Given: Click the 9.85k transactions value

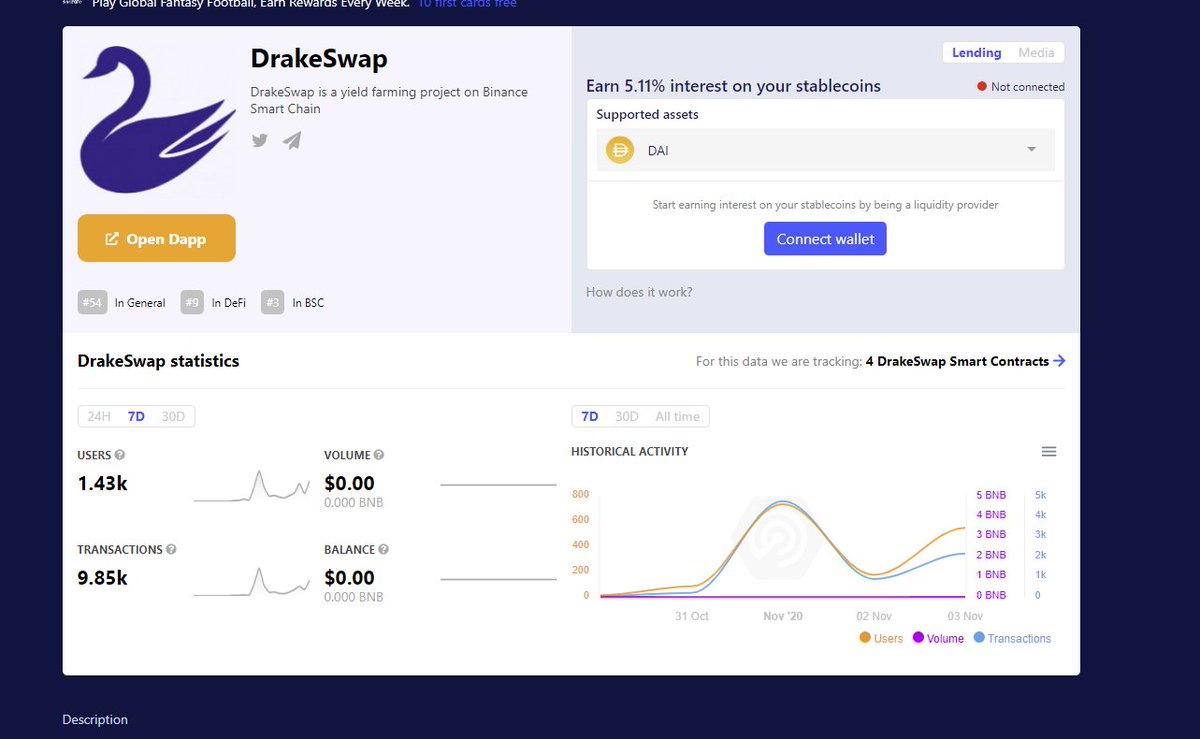Looking at the screenshot, I should pyautogui.click(x=103, y=578).
